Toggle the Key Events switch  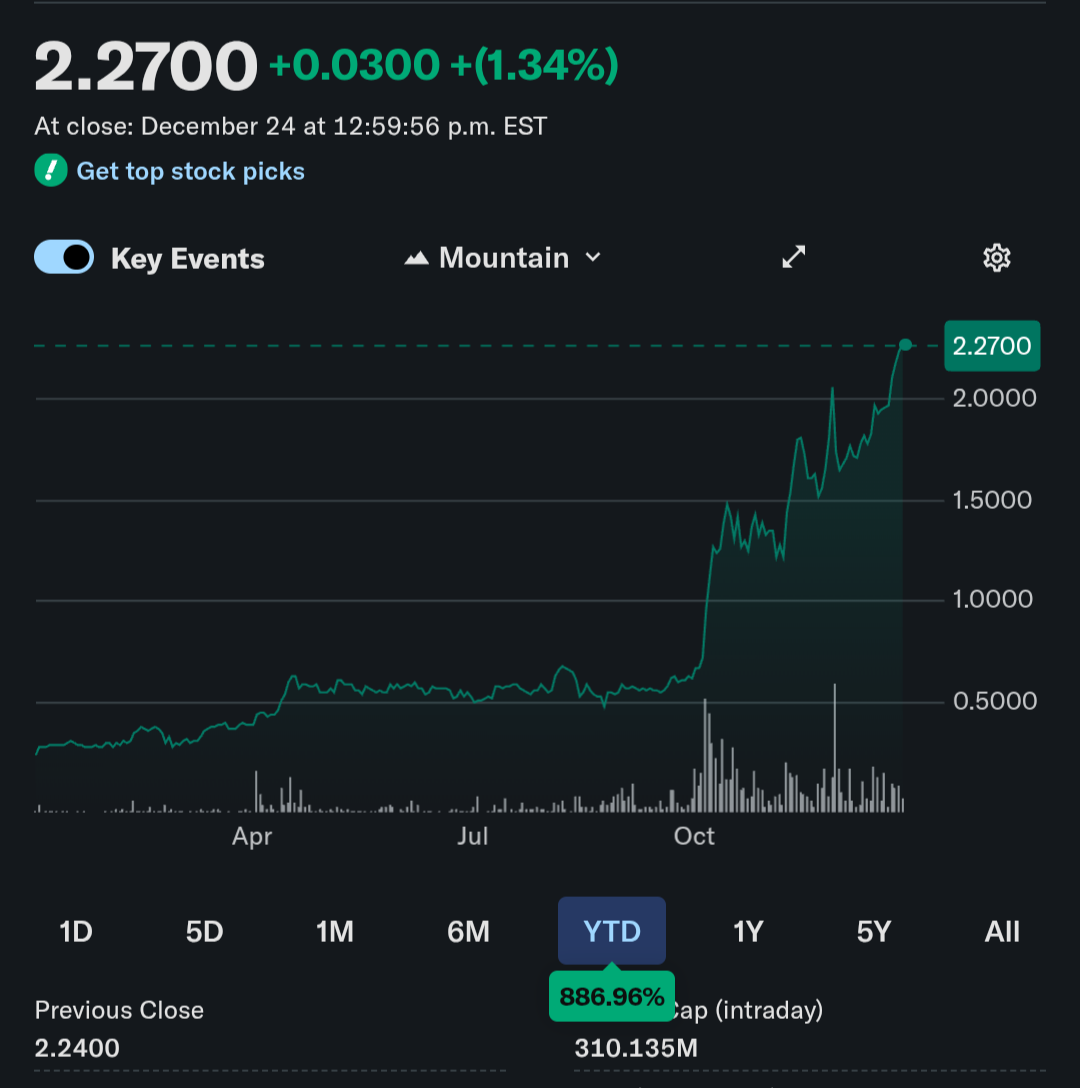click(64, 257)
